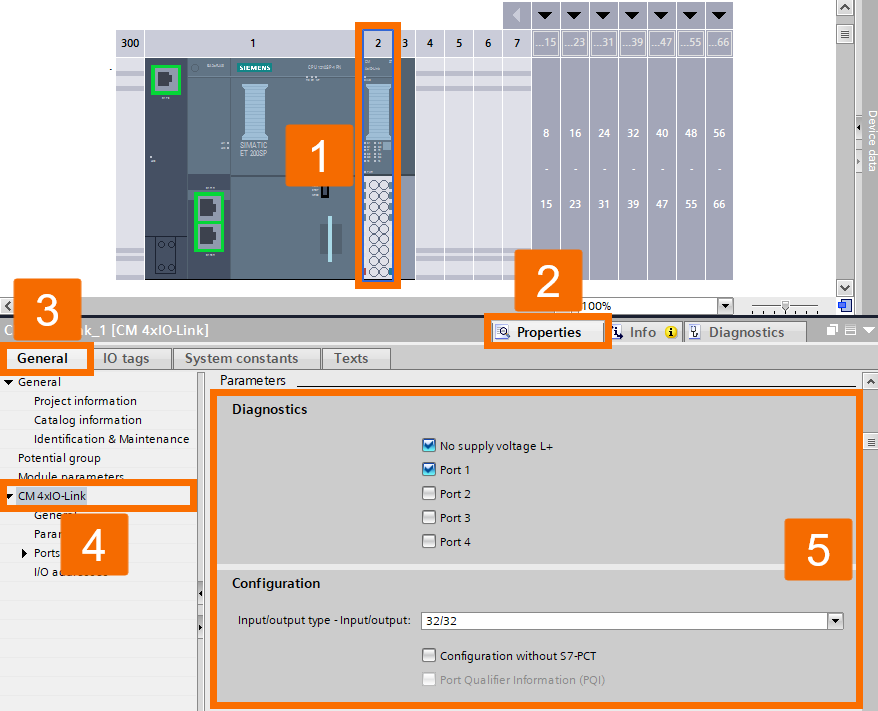Open the overview navigation icon beside zoom slider
This screenshot has height=711, width=878.
tap(845, 305)
